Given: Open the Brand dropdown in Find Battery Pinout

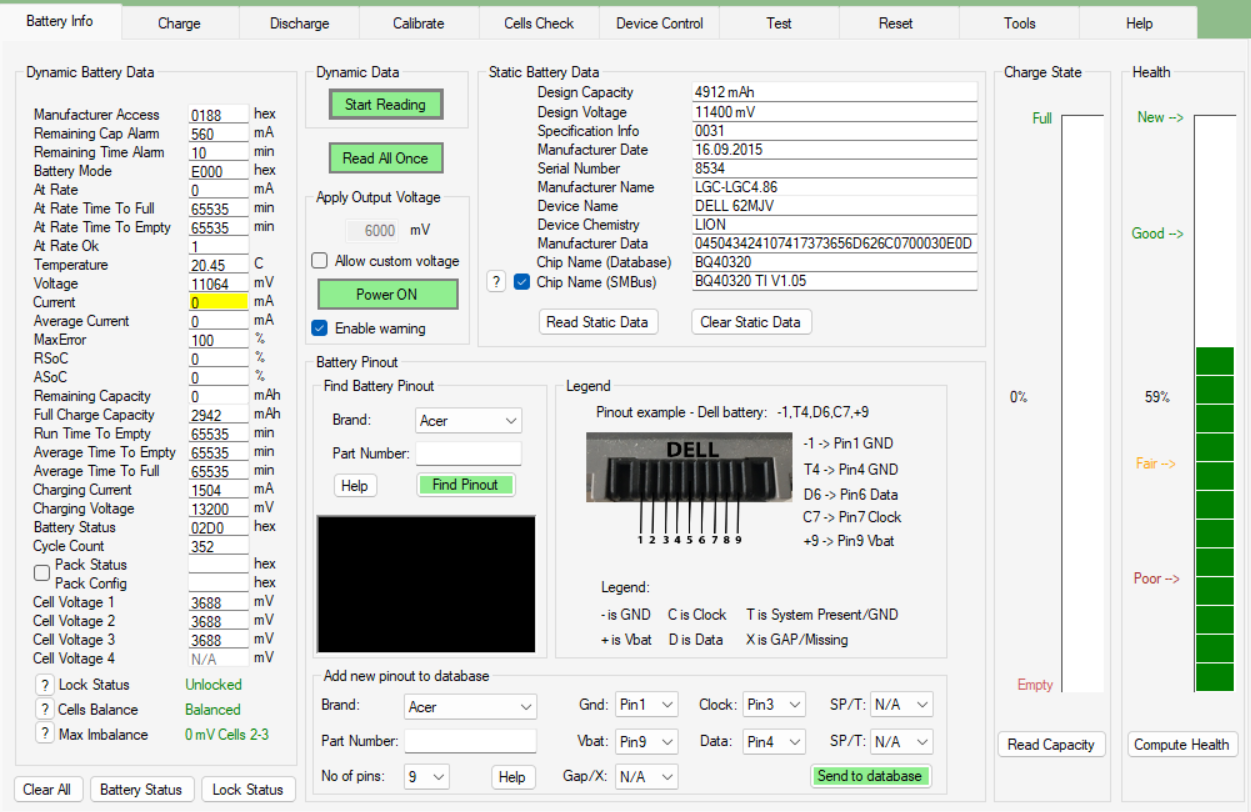Looking at the screenshot, I should (x=468, y=421).
